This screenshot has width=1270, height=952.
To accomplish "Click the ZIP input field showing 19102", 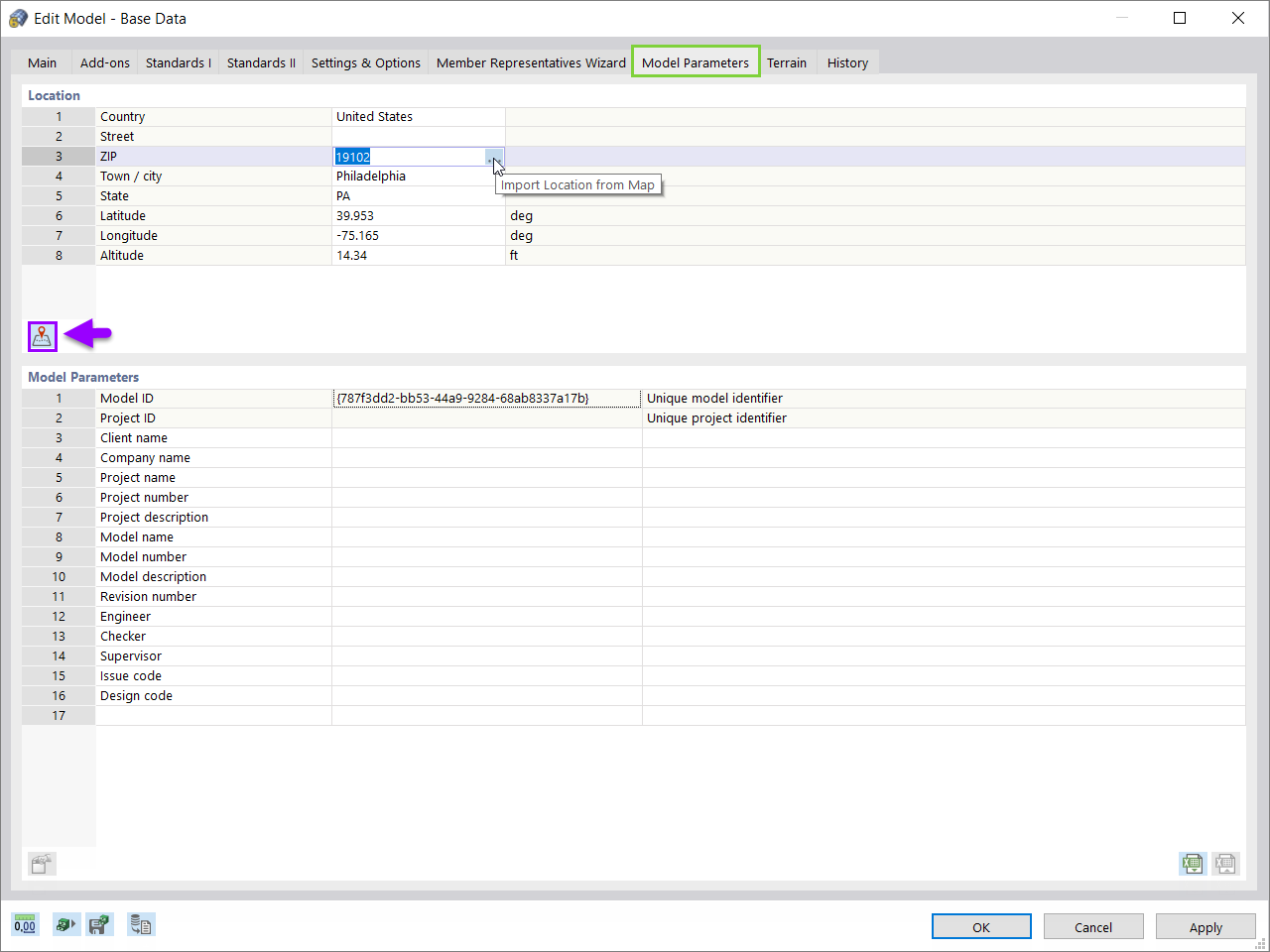I will (x=409, y=157).
